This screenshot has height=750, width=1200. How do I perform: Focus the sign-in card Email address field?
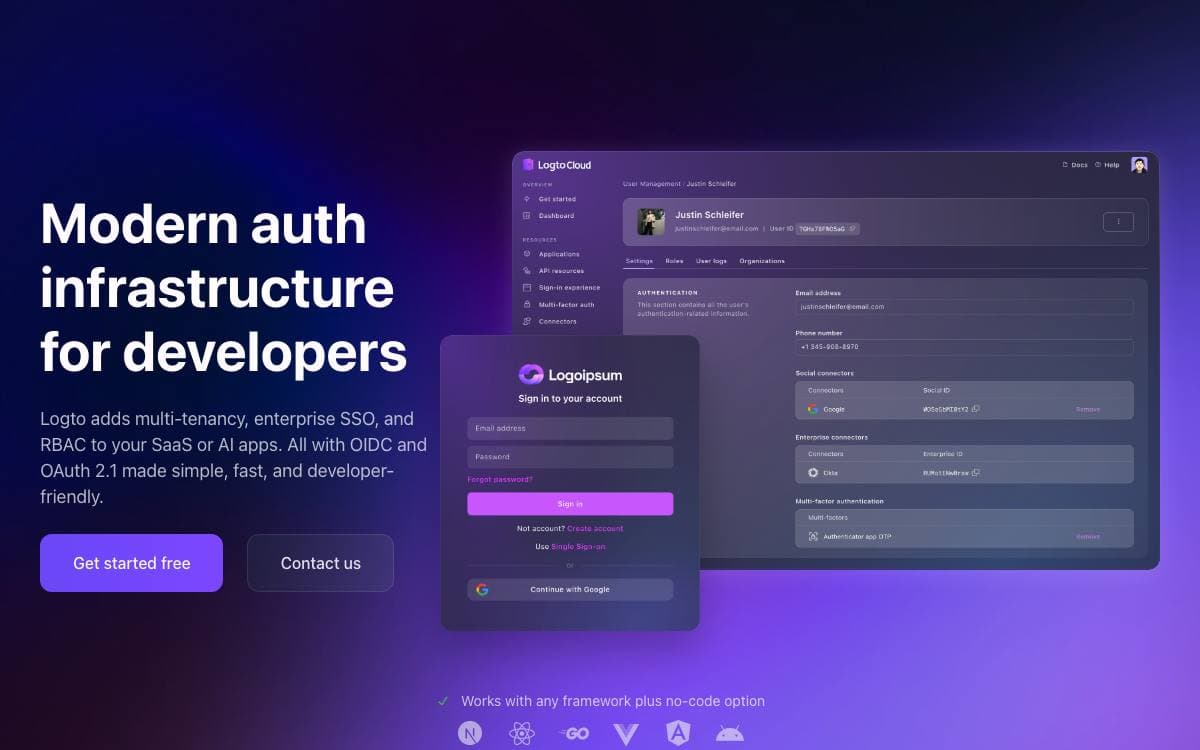(x=570, y=428)
